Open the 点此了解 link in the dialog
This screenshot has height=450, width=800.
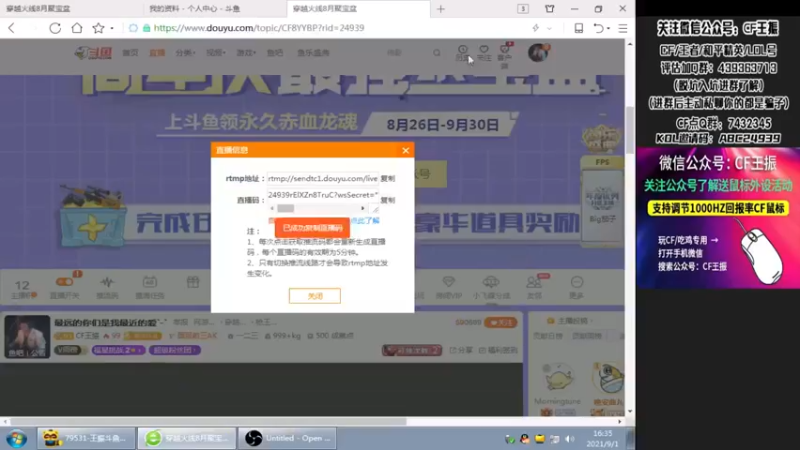365,220
